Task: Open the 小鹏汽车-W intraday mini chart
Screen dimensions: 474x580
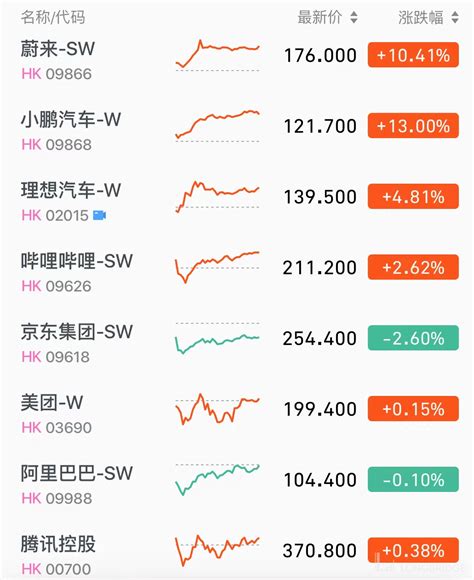Action: (218, 126)
